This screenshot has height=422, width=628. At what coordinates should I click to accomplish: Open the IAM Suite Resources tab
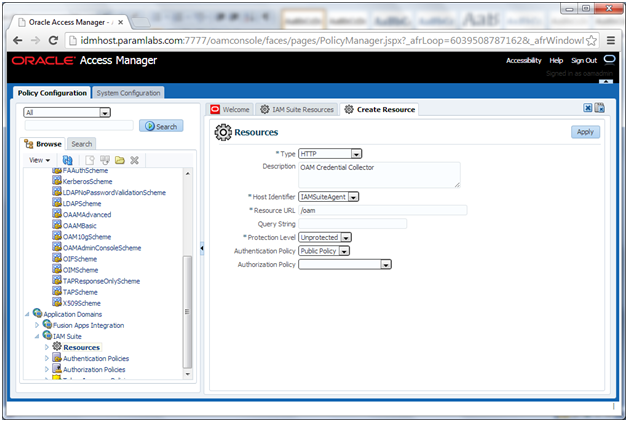coord(297,109)
